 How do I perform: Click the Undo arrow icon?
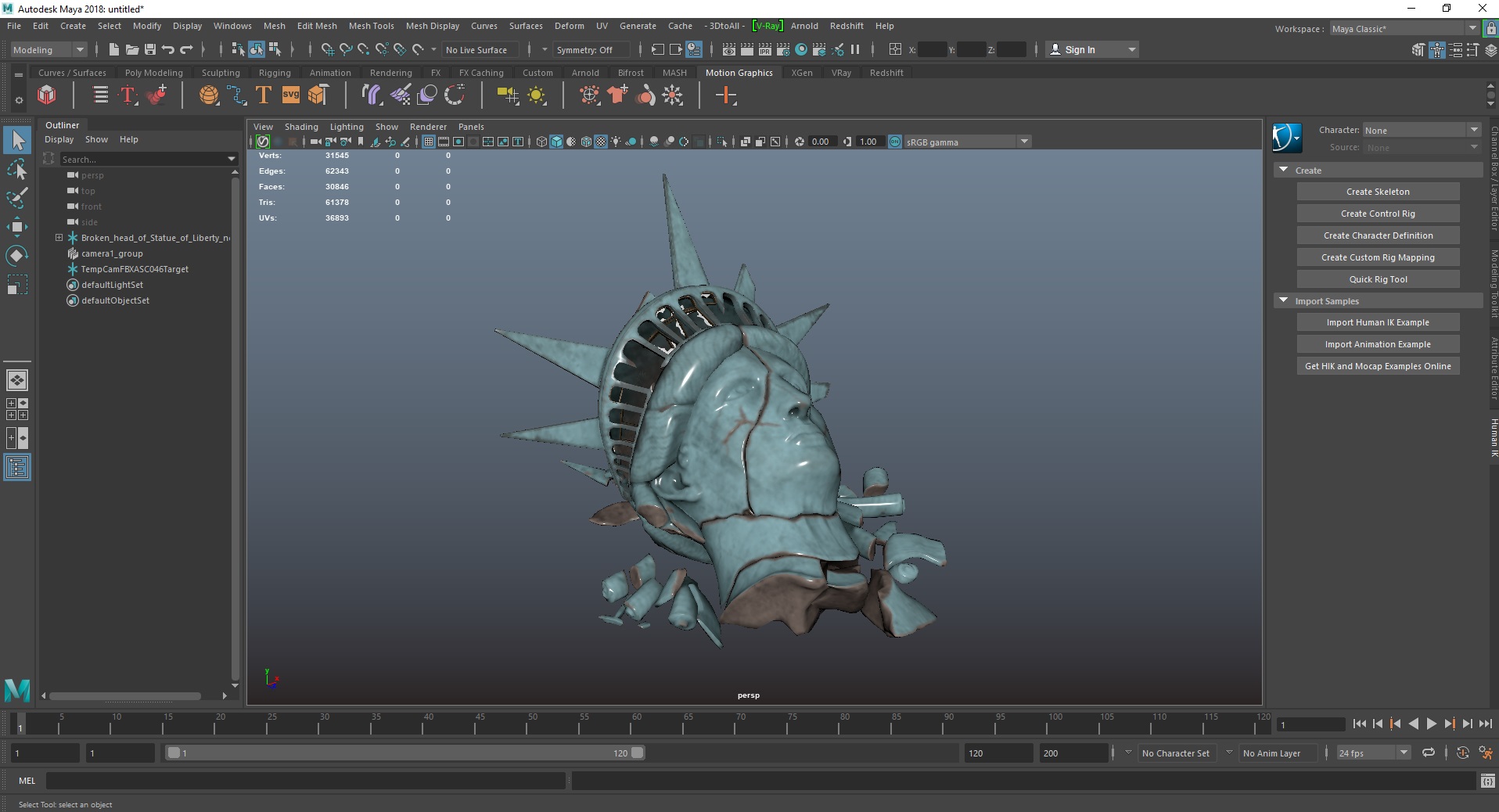point(168,49)
